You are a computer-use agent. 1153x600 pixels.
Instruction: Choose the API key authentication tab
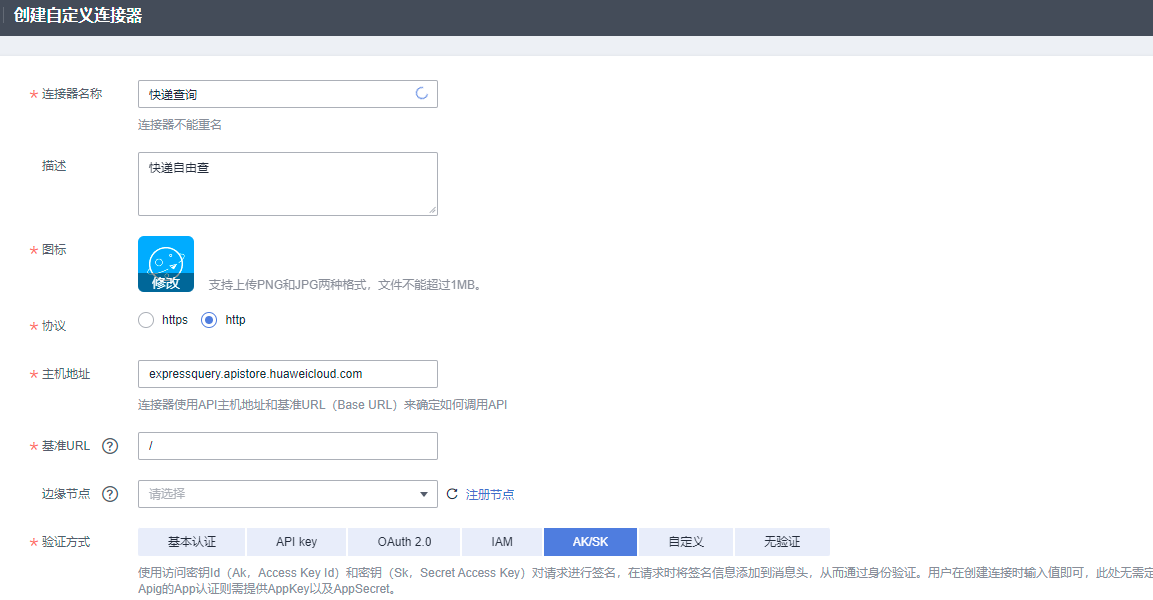pos(296,542)
